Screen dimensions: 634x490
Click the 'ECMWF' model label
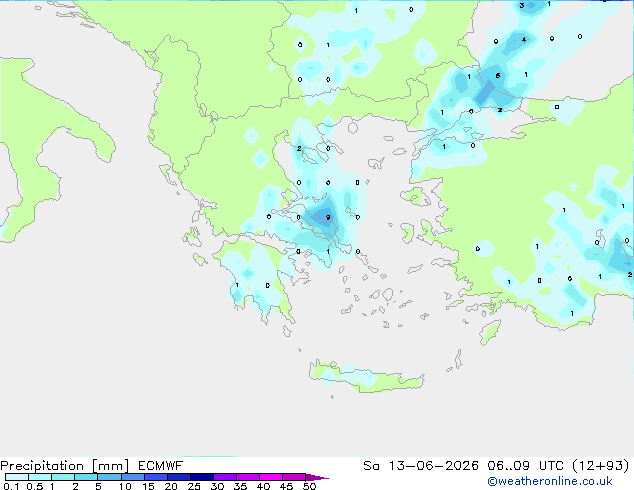(161, 466)
